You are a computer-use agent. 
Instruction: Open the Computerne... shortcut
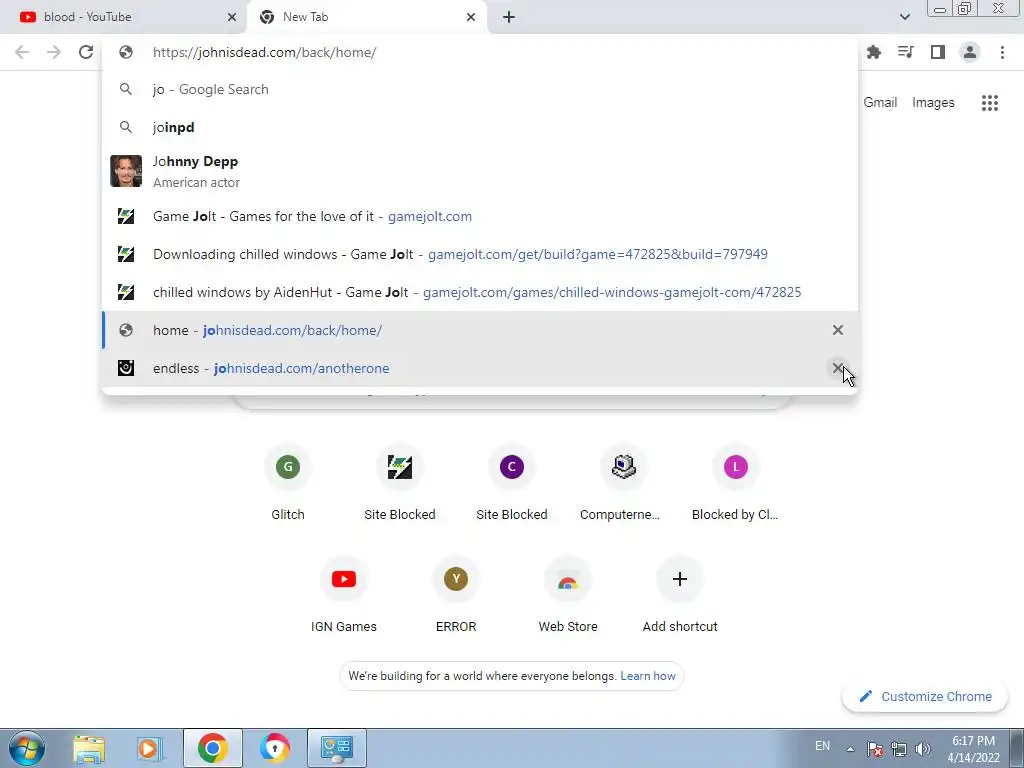(x=624, y=483)
